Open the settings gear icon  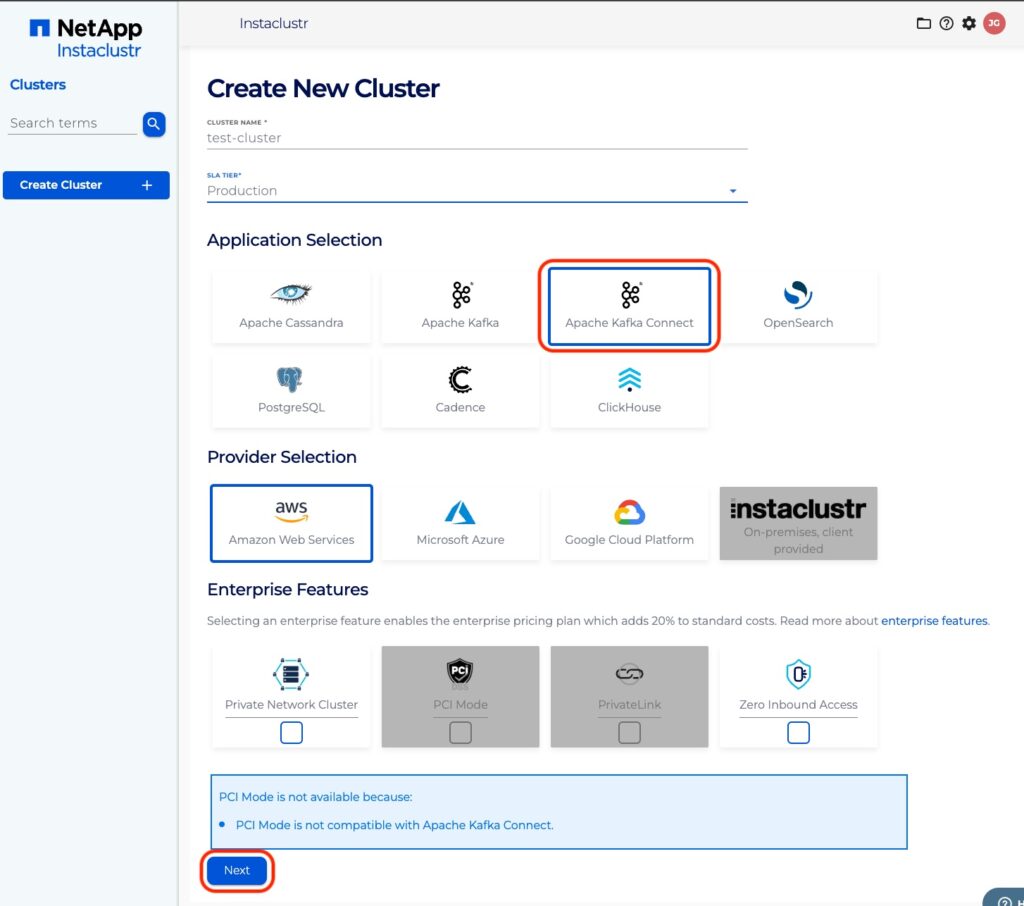click(969, 23)
